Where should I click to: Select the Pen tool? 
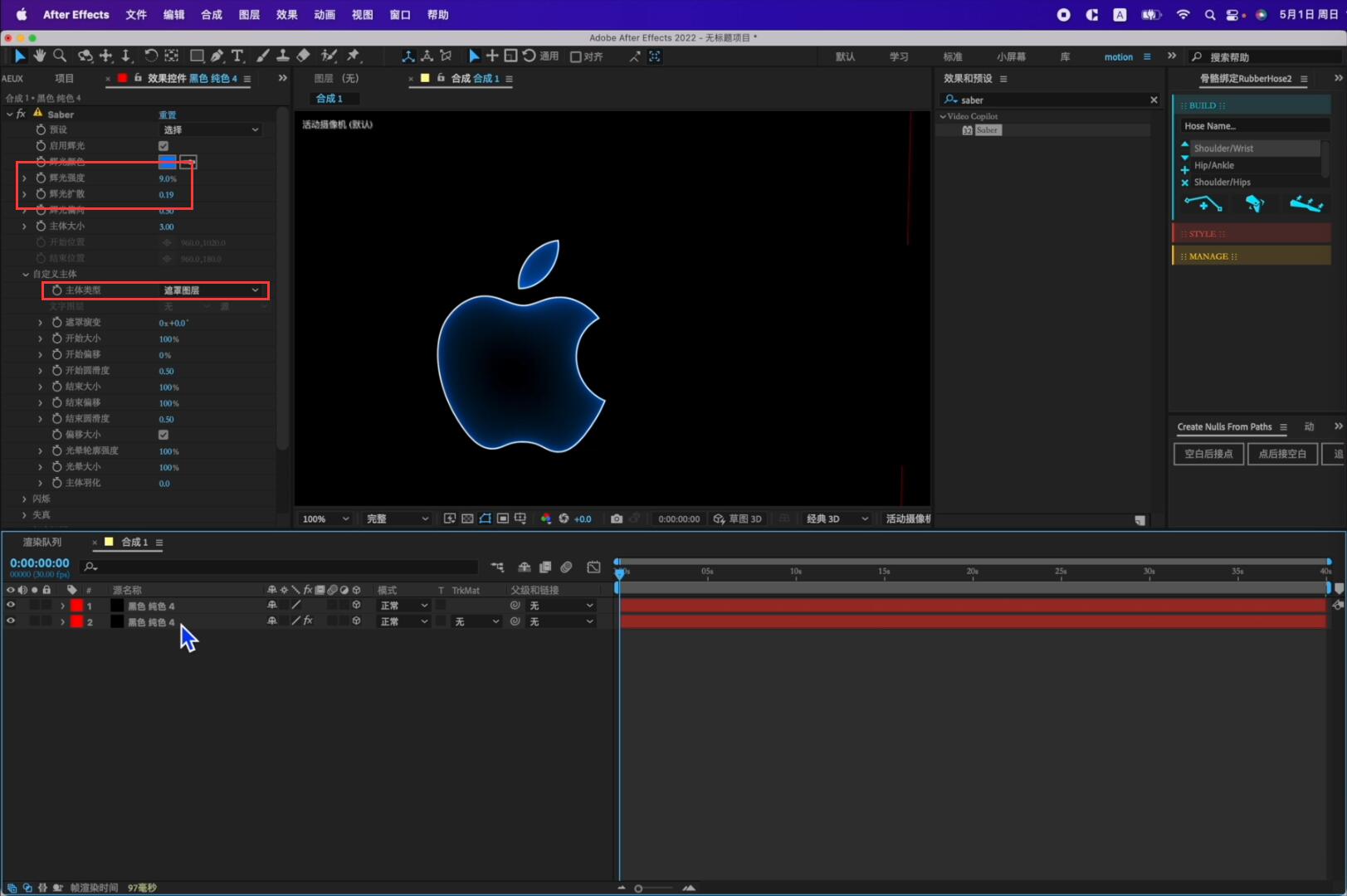point(217,56)
